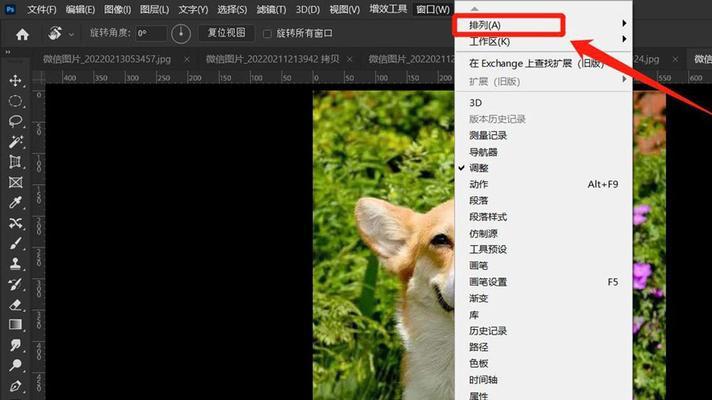
Task: Open the 视图(V) menu
Action: coord(344,10)
